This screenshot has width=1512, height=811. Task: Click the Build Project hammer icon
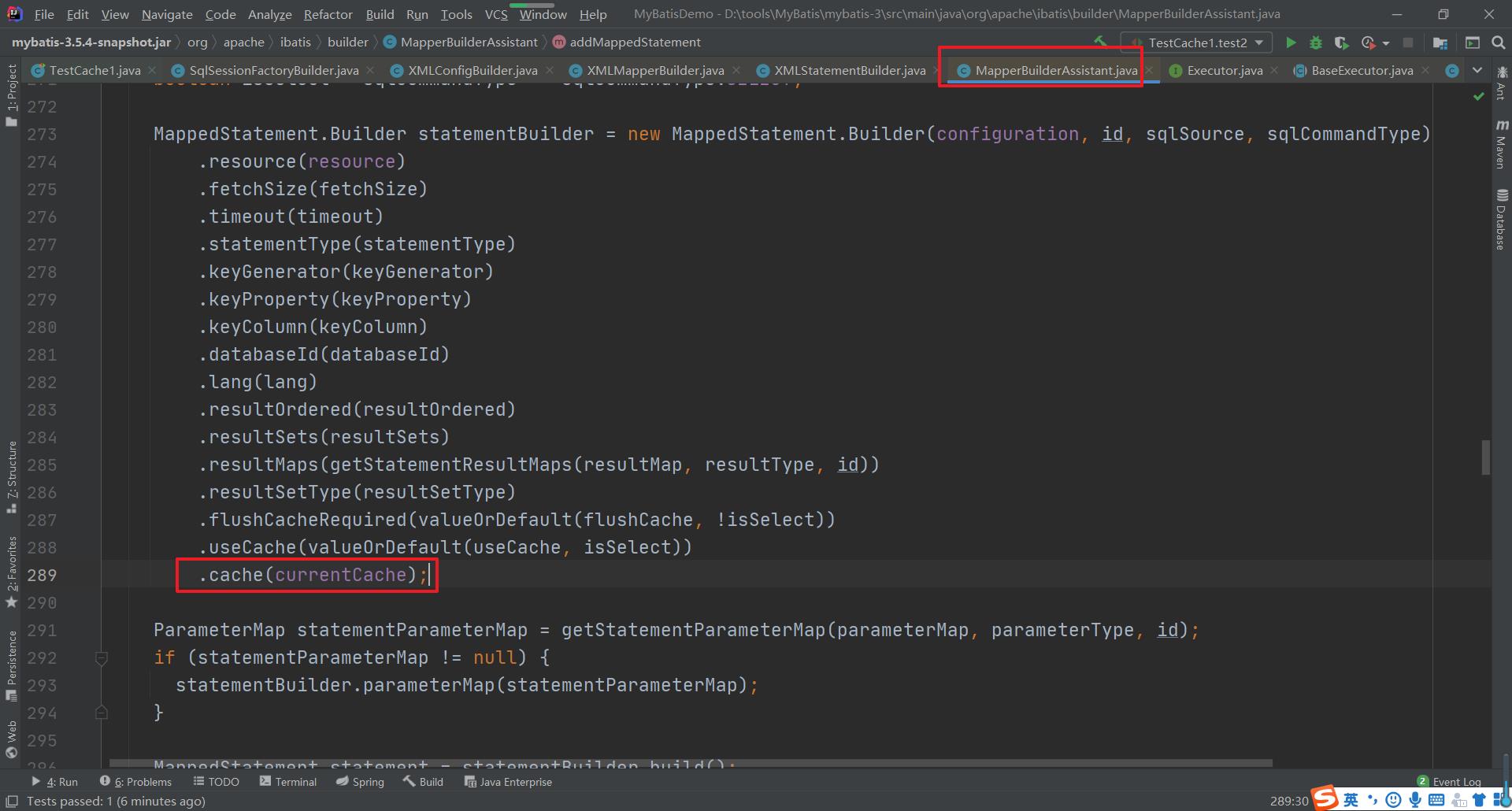pos(1100,42)
